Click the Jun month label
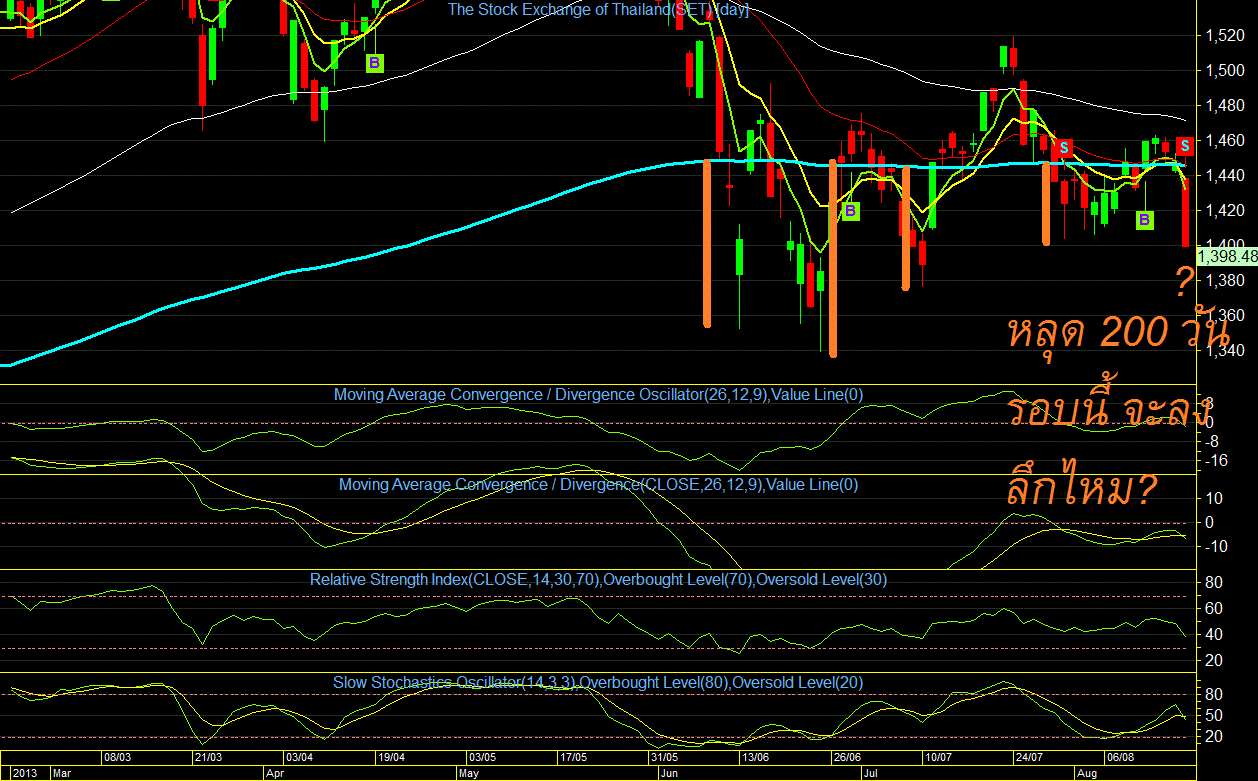The width and height of the screenshot is (1258, 781). pos(670,773)
